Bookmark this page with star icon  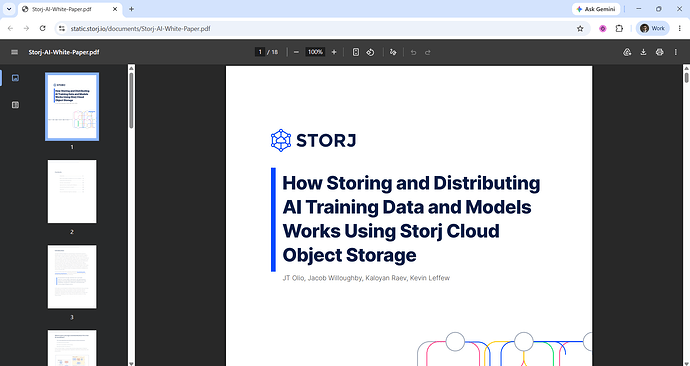pos(580,28)
